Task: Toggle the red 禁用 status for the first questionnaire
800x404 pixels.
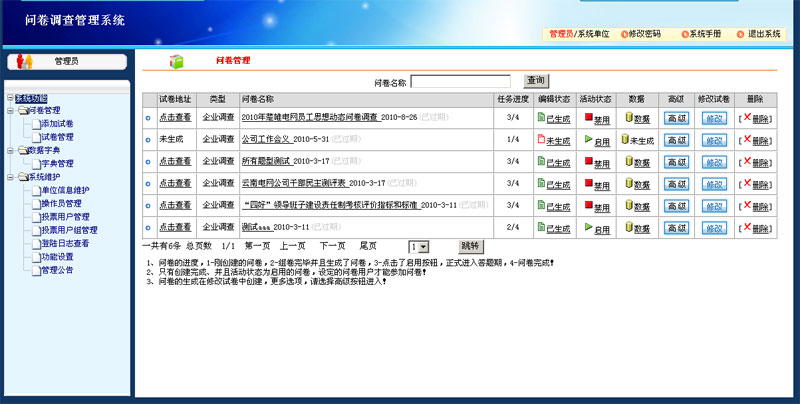Action: pyautogui.click(x=589, y=117)
